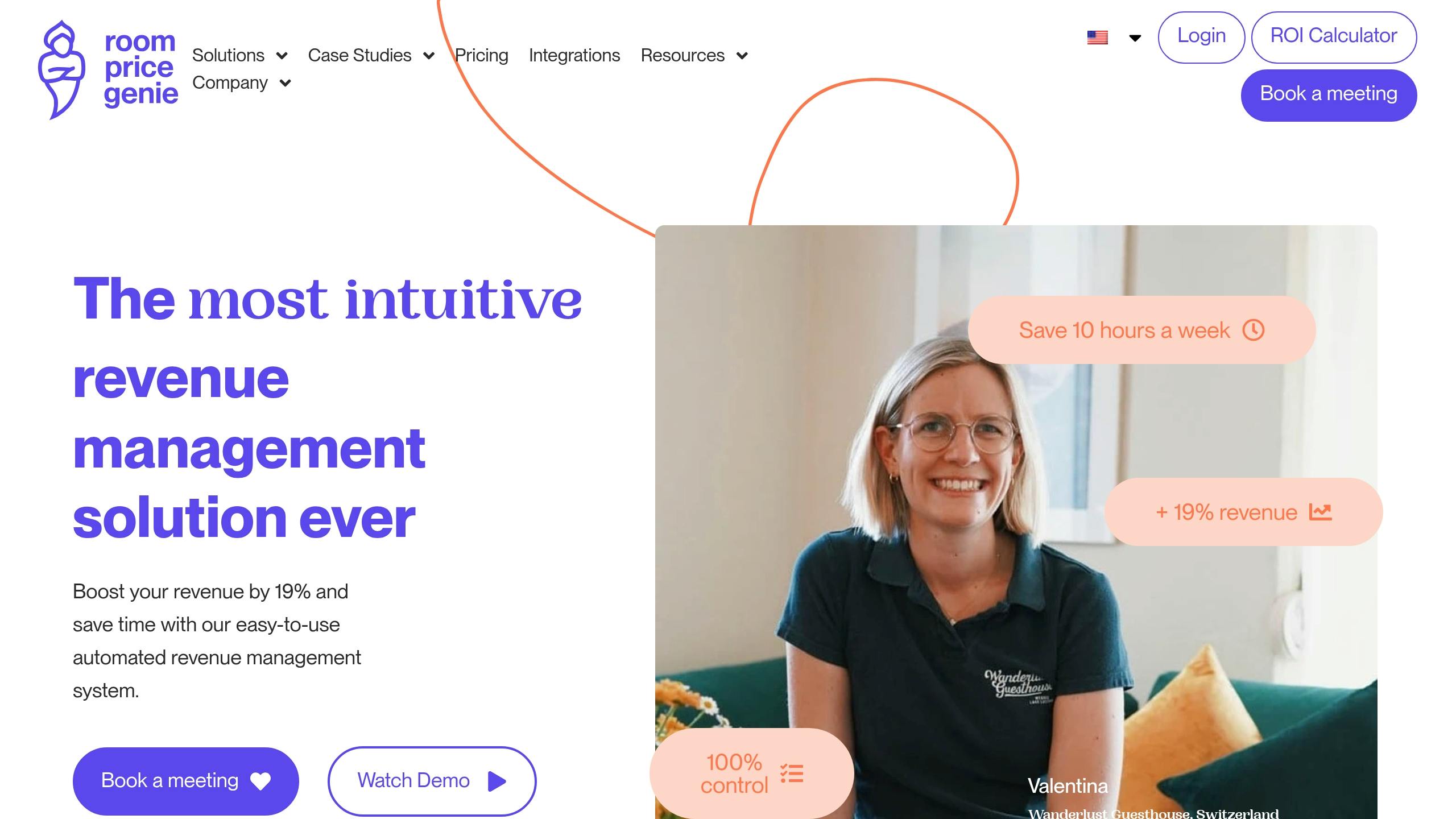Image resolution: width=1456 pixels, height=819 pixels.
Task: Click the US flag language icon
Action: pos(1097,38)
